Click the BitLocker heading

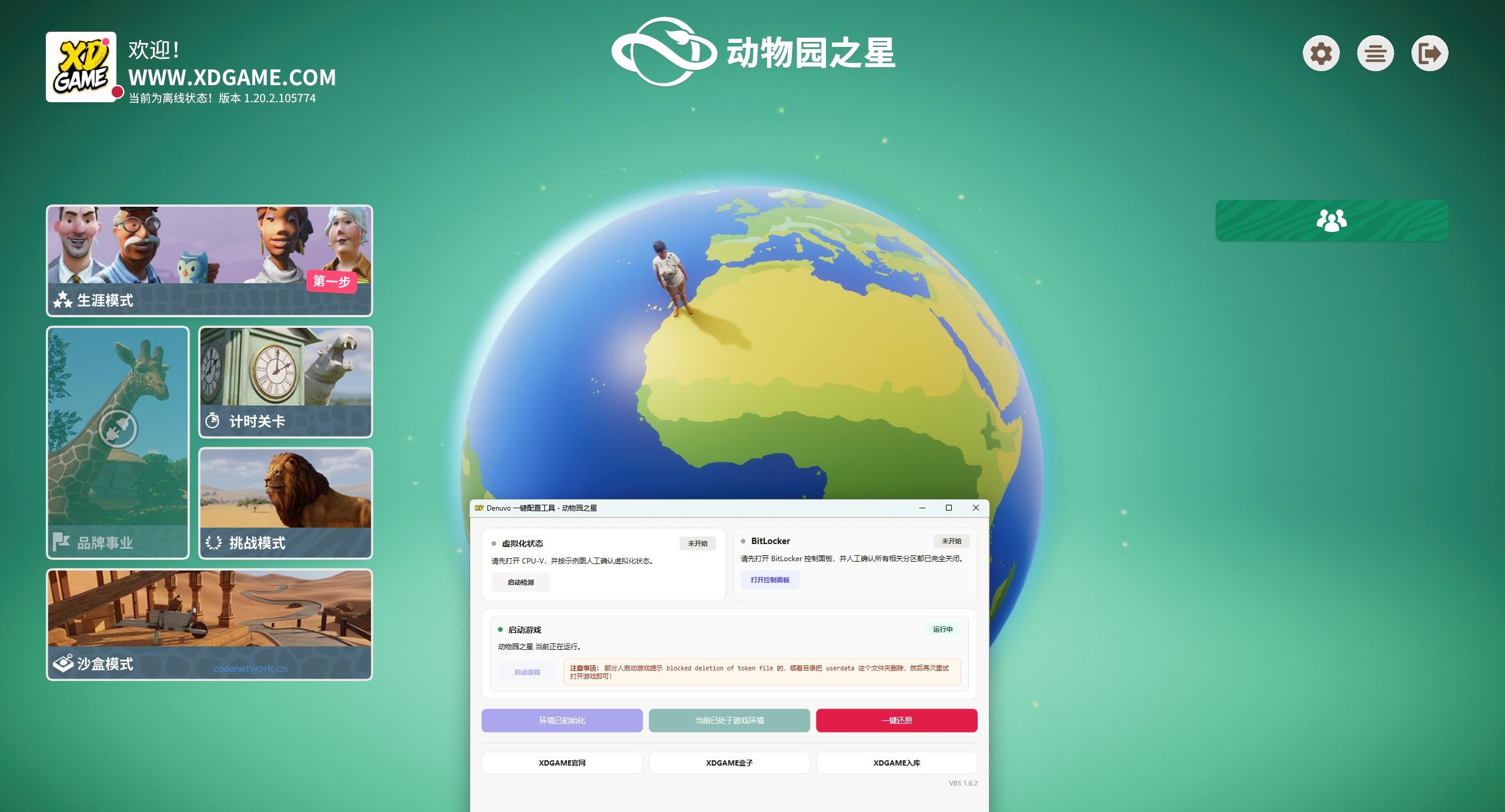(x=770, y=541)
